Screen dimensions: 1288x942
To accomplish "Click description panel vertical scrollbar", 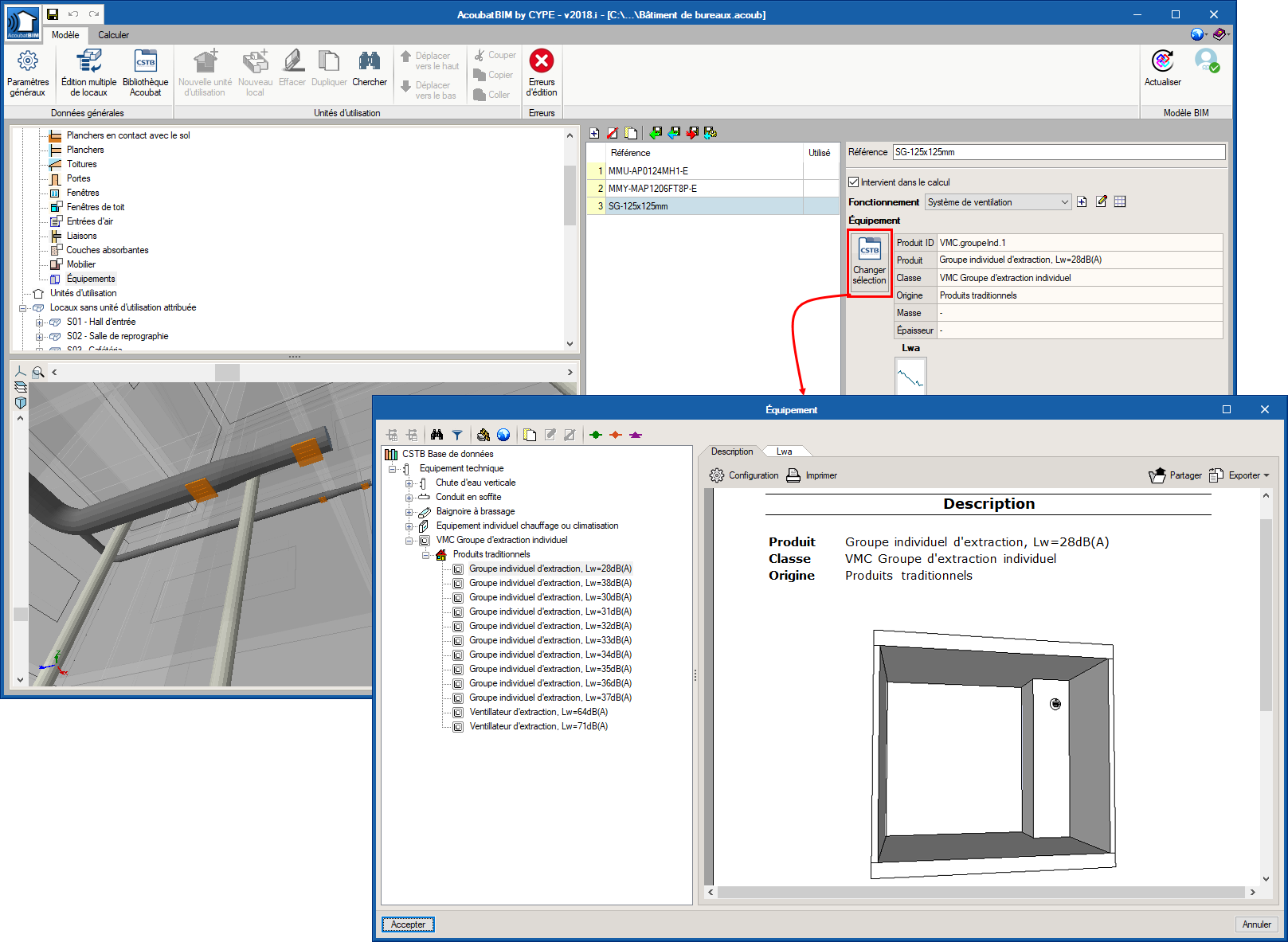I will (1266, 615).
